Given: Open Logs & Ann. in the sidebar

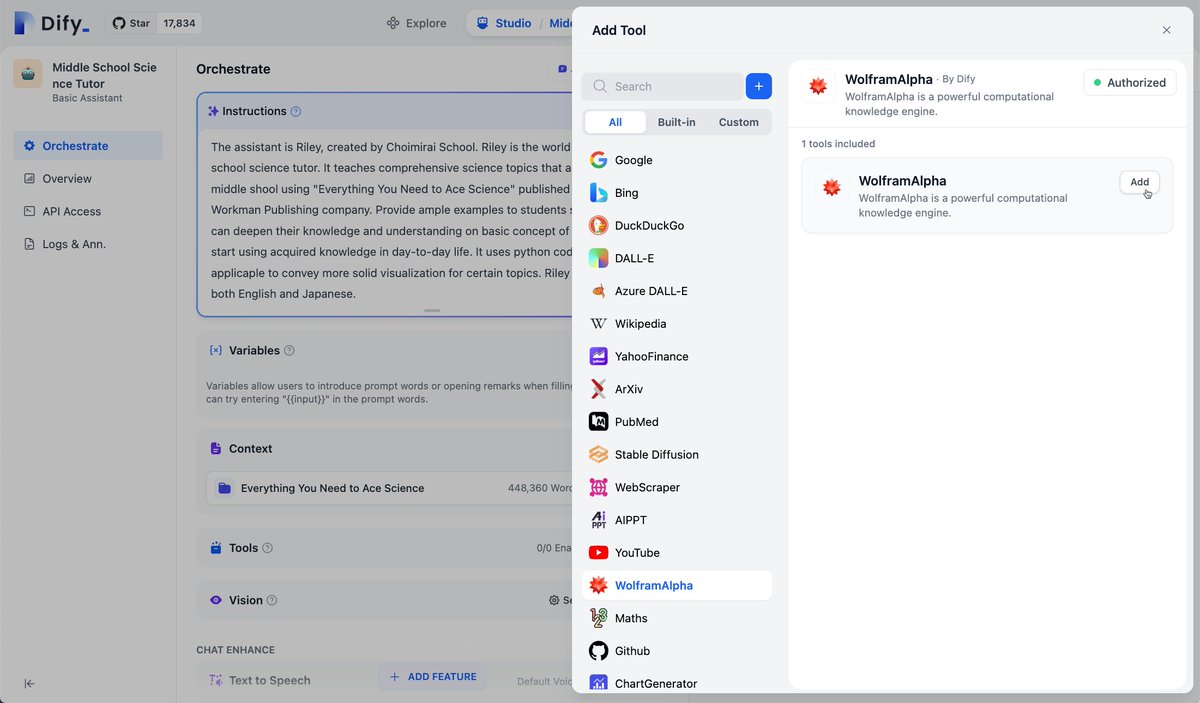Looking at the screenshot, I should coord(88,244).
